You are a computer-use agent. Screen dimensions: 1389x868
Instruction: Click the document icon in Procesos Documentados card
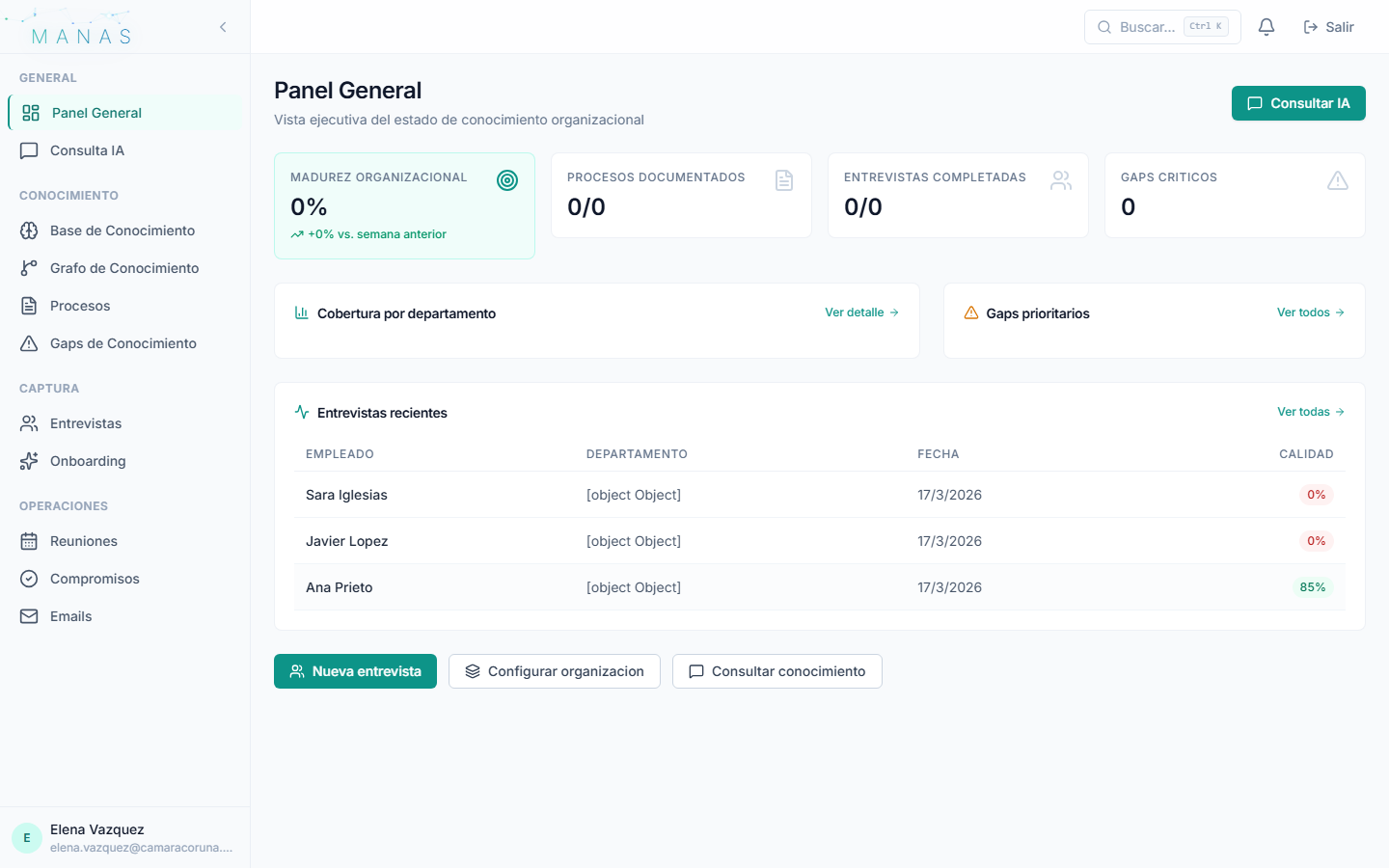click(x=784, y=180)
